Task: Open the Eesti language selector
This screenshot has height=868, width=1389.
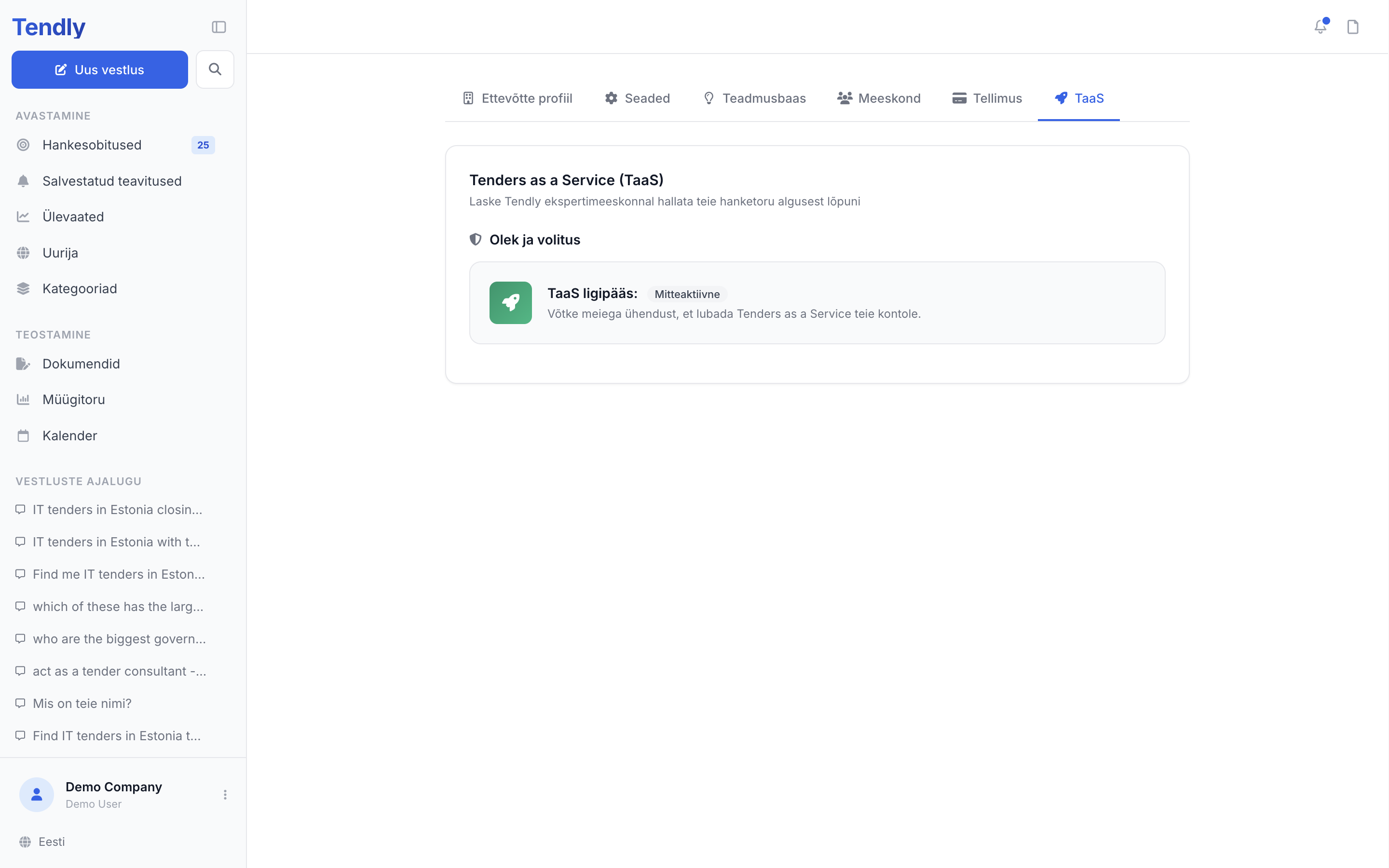Action: tap(42, 841)
